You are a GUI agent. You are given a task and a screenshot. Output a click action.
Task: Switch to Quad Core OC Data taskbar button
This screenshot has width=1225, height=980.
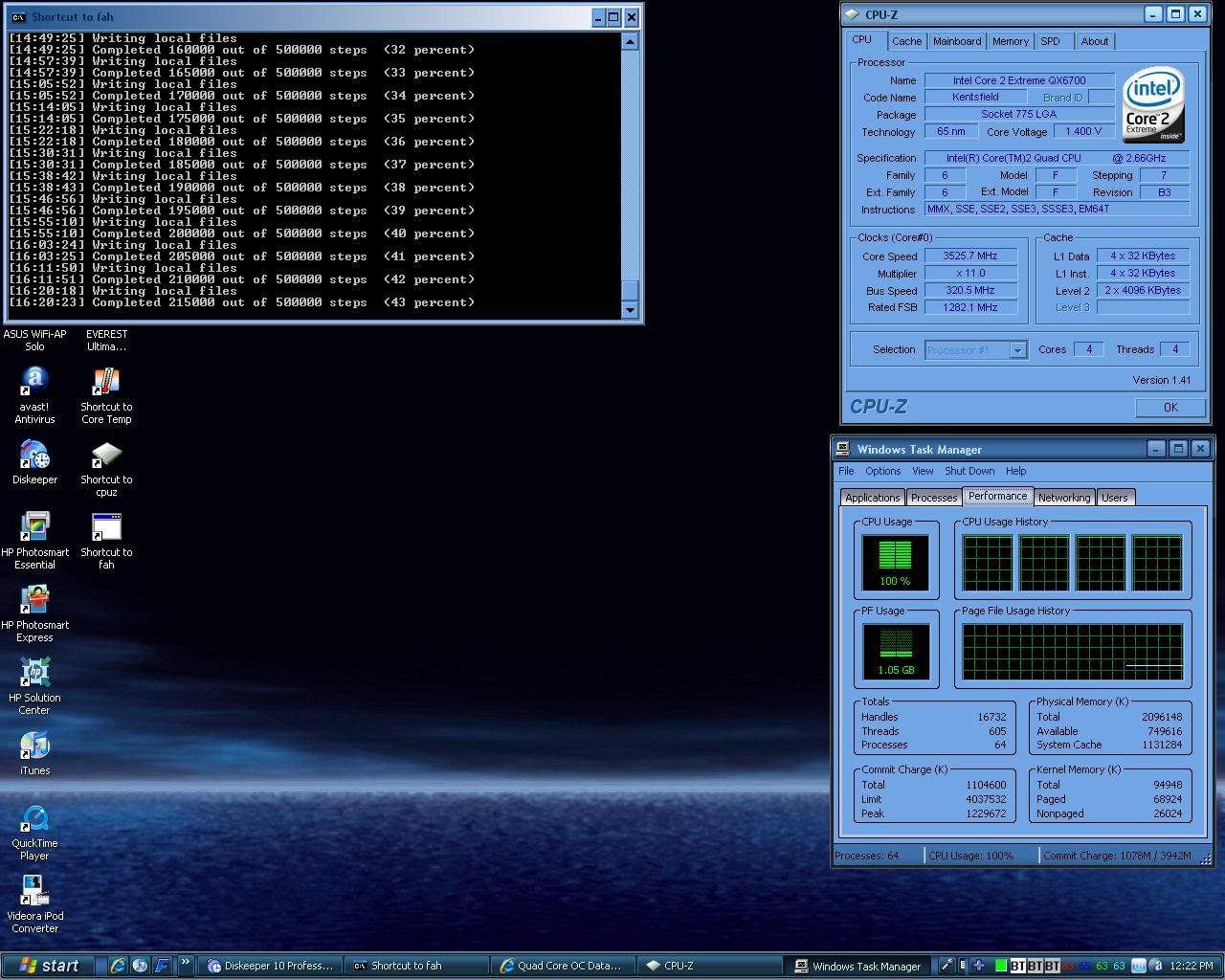563,966
